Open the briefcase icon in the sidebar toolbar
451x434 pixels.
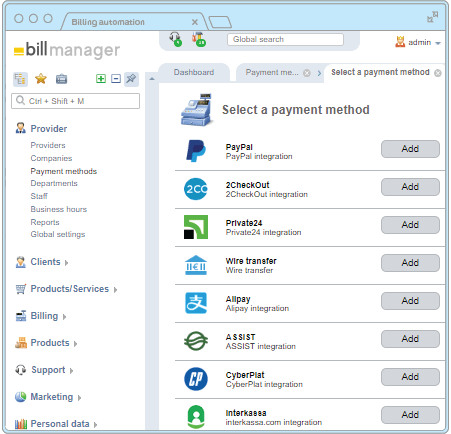coord(61,79)
